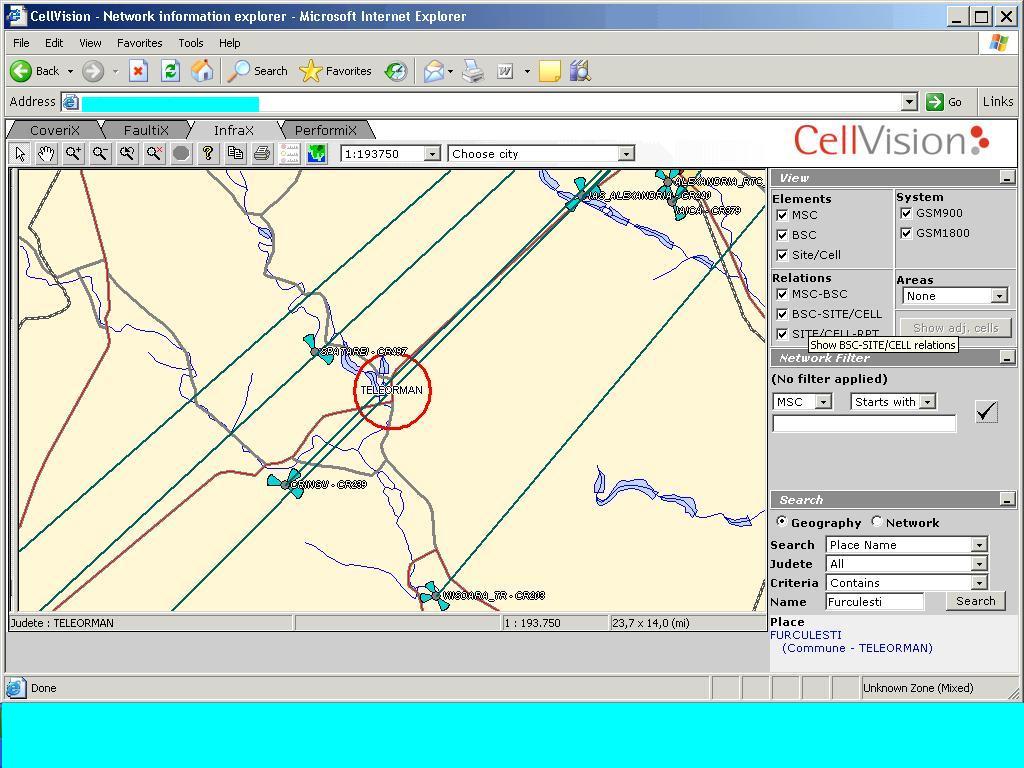Click the magnifier with red X icon

[x=154, y=153]
